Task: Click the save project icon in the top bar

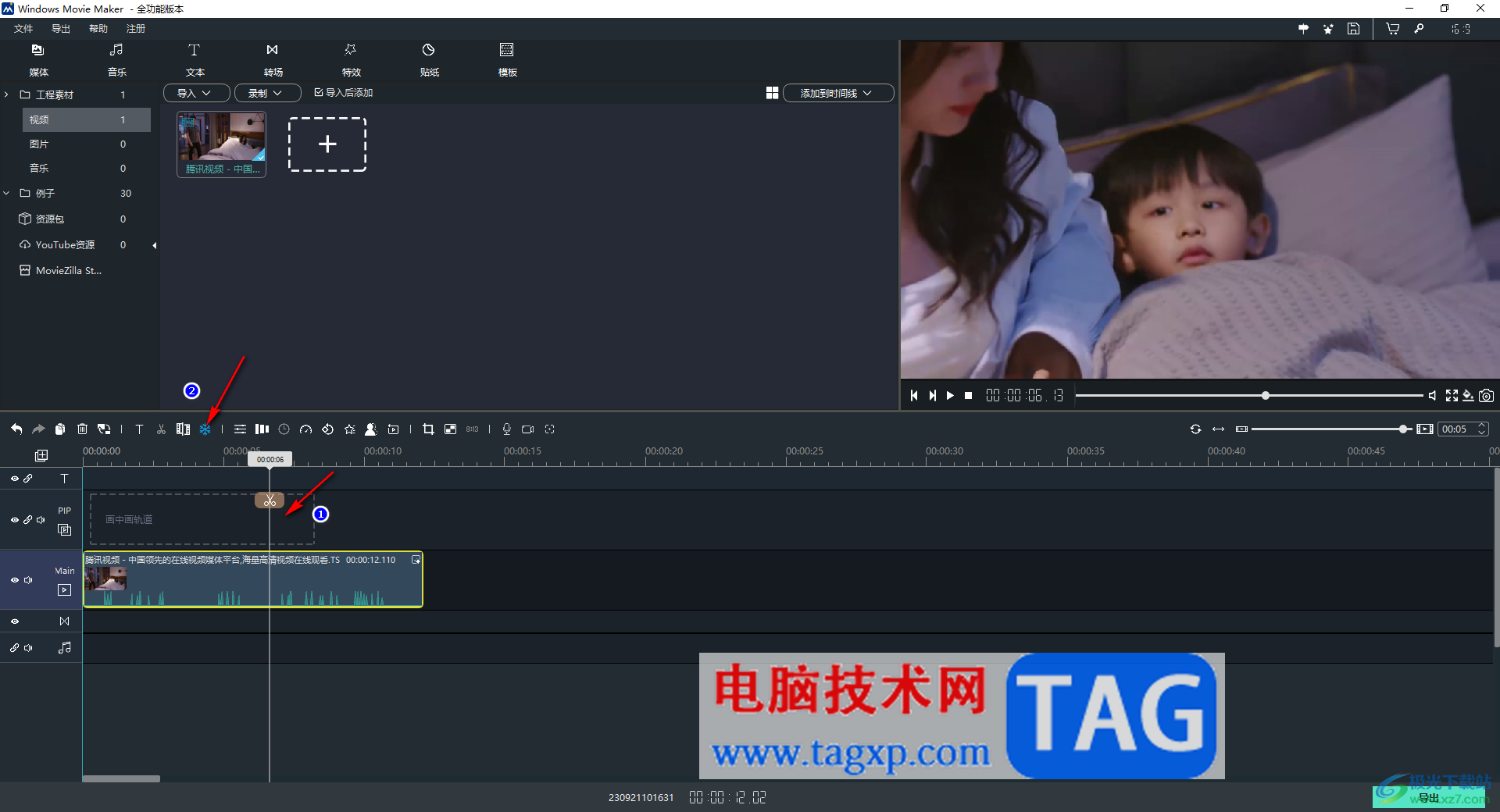Action: pos(1353,29)
